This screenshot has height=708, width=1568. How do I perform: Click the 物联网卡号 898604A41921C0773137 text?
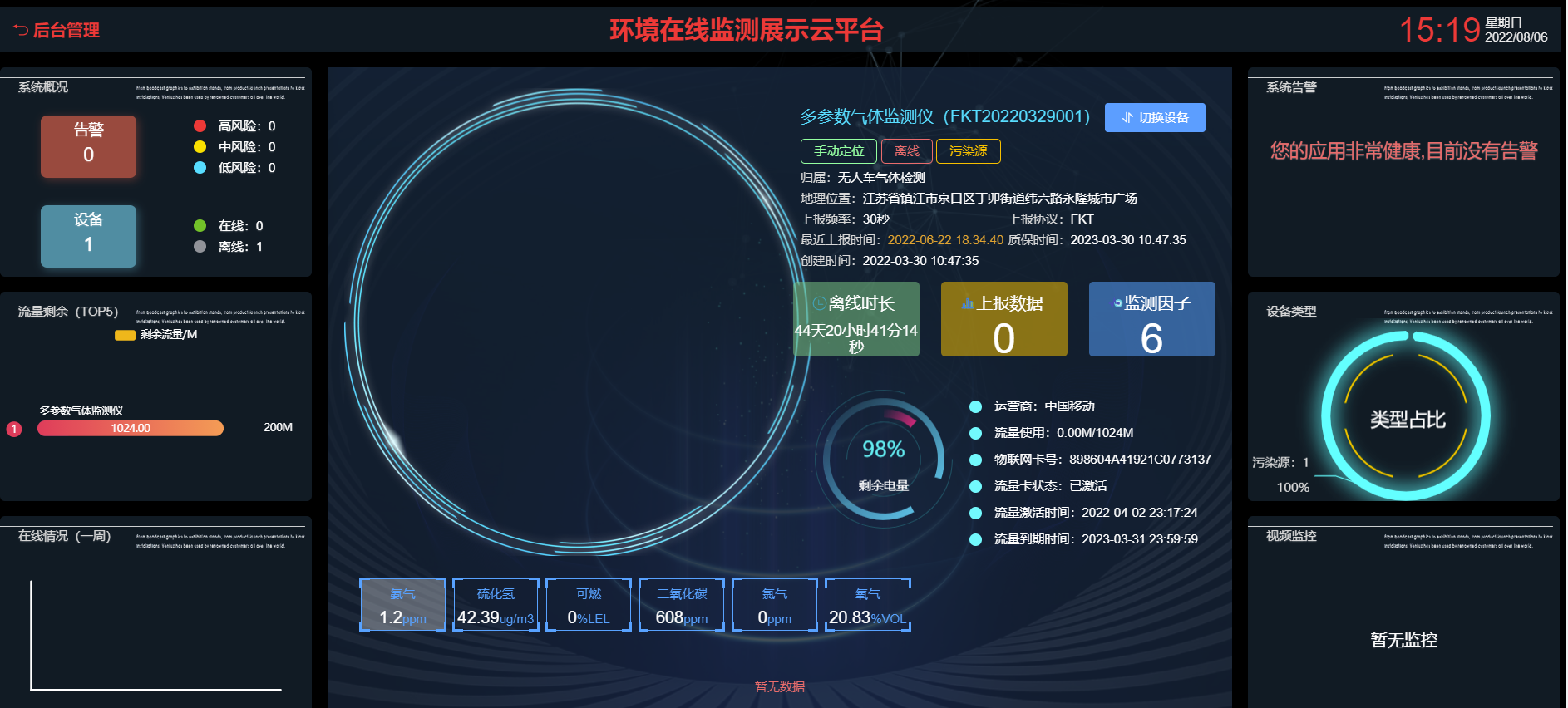pos(1102,460)
